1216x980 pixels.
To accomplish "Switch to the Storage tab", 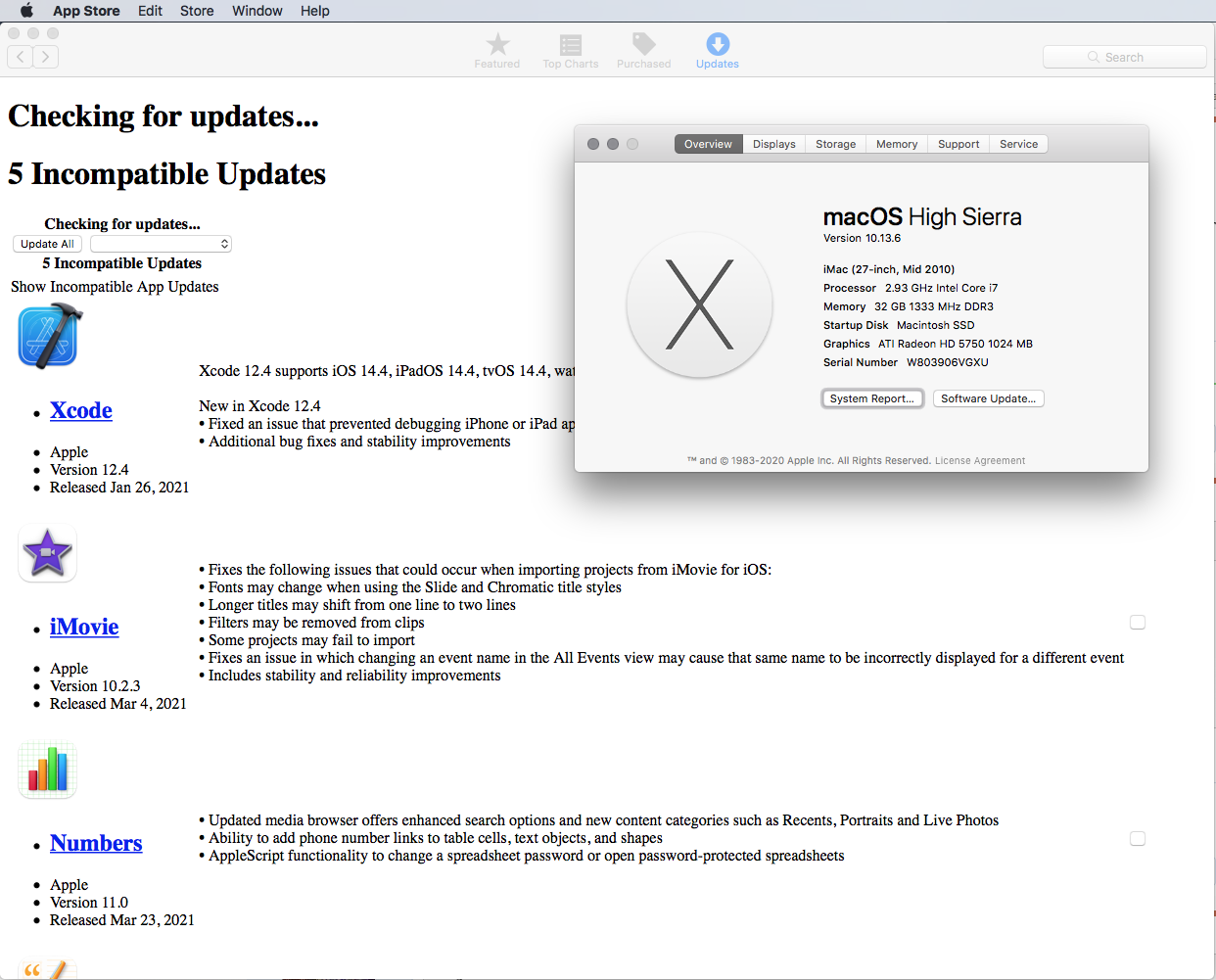I will (836, 144).
